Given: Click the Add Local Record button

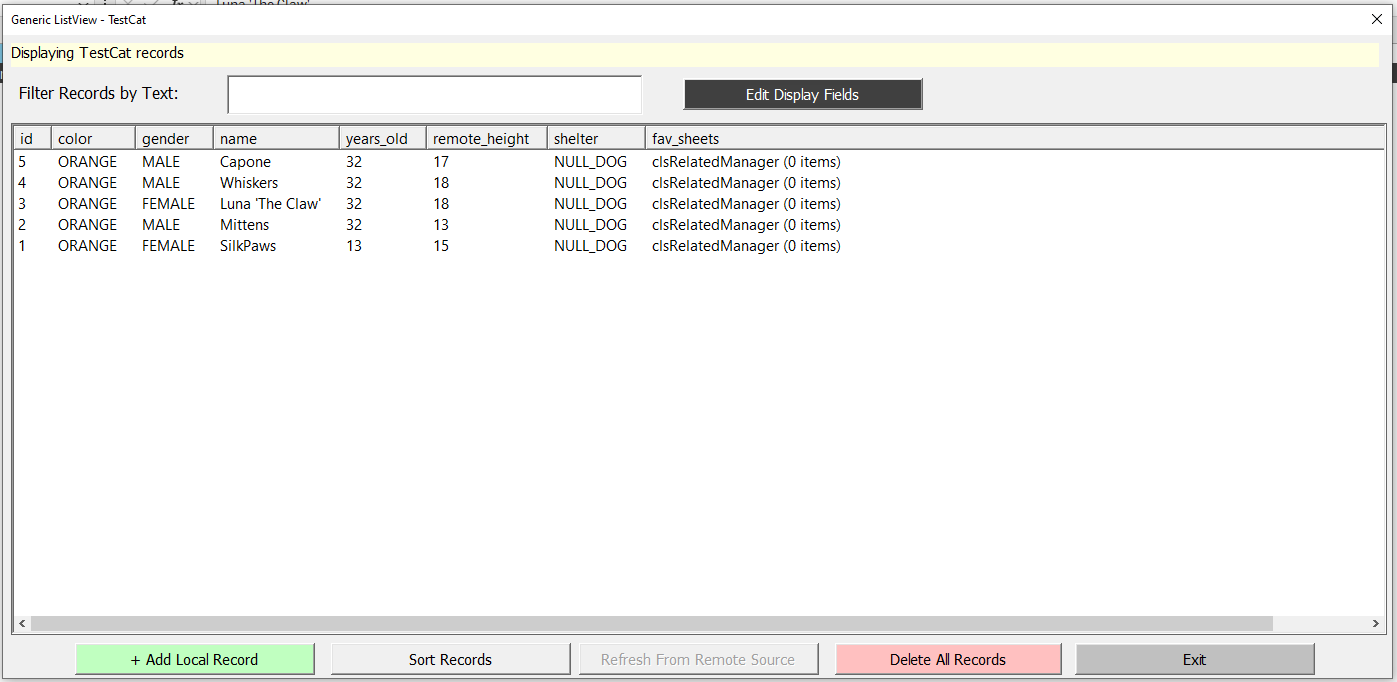Looking at the screenshot, I should coord(195,660).
